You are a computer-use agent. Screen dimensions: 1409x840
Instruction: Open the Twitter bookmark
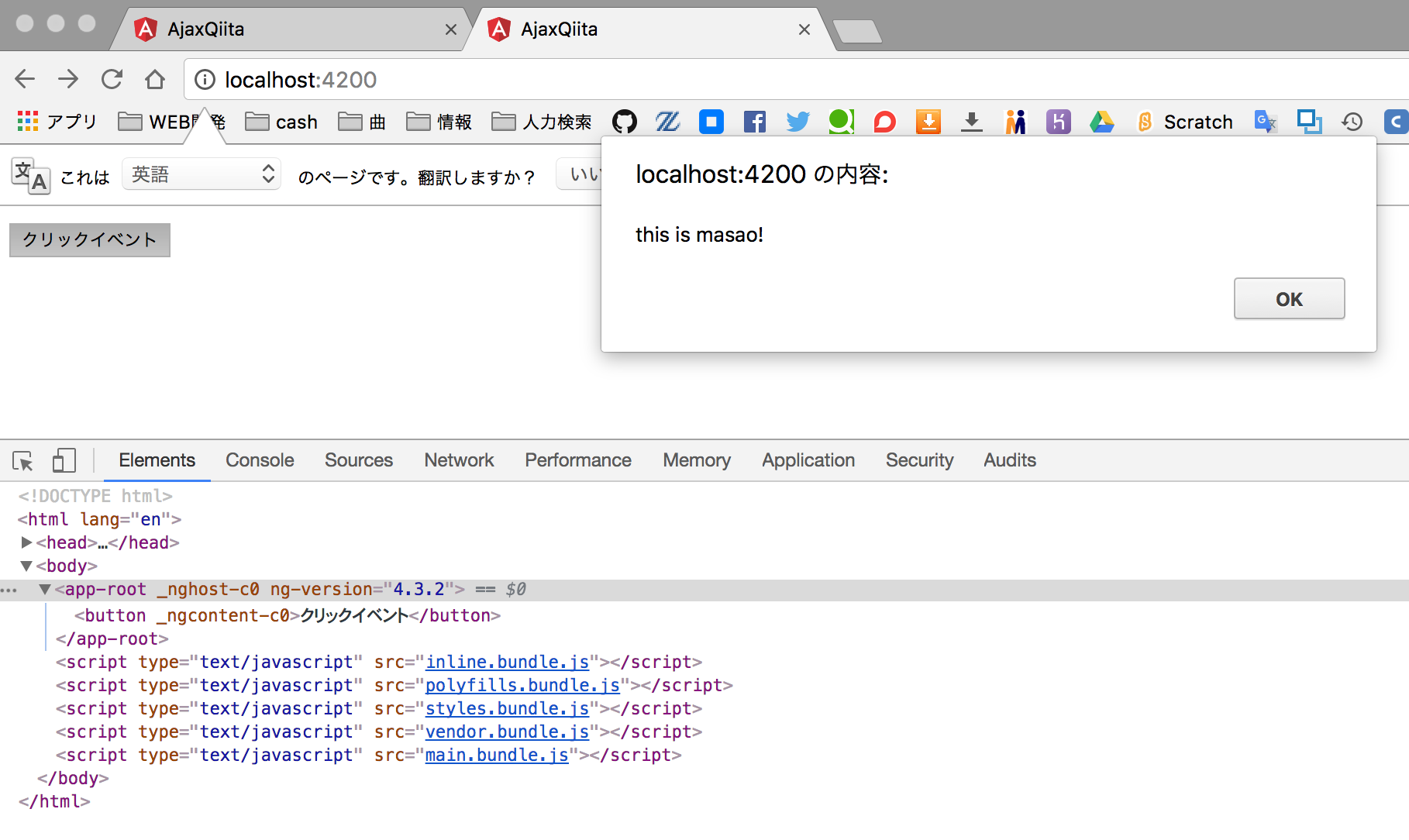coord(798,122)
